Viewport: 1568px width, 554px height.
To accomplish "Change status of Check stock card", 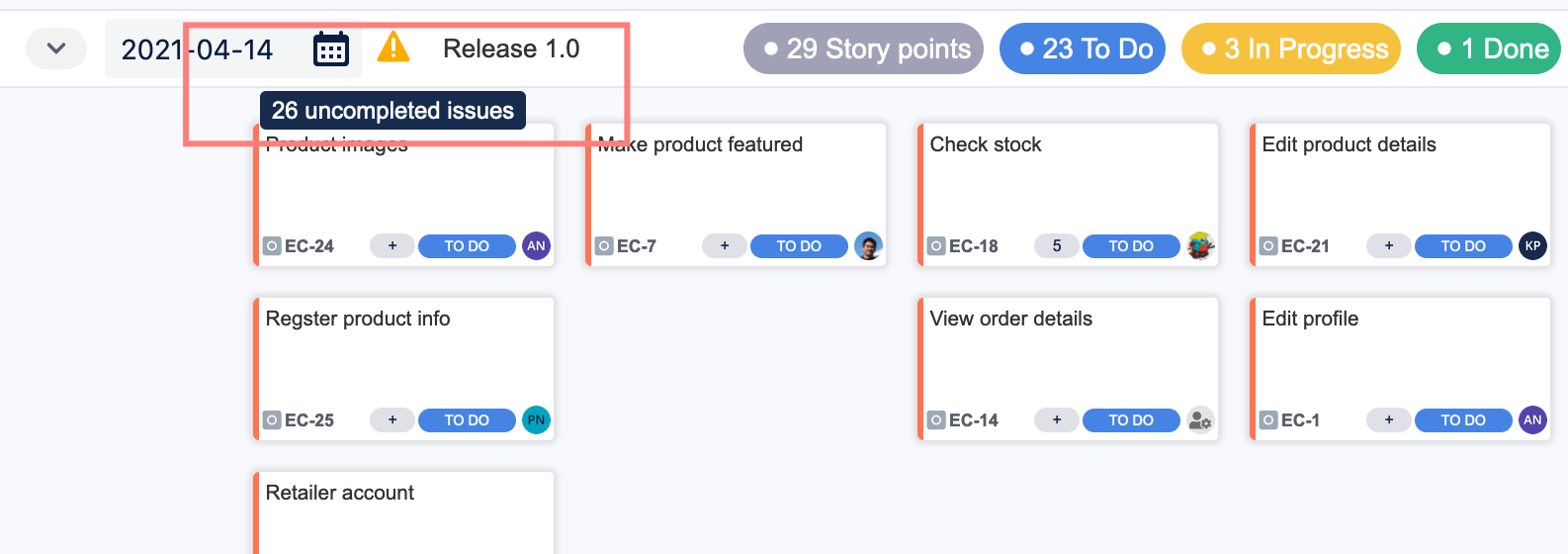I will point(1131,246).
